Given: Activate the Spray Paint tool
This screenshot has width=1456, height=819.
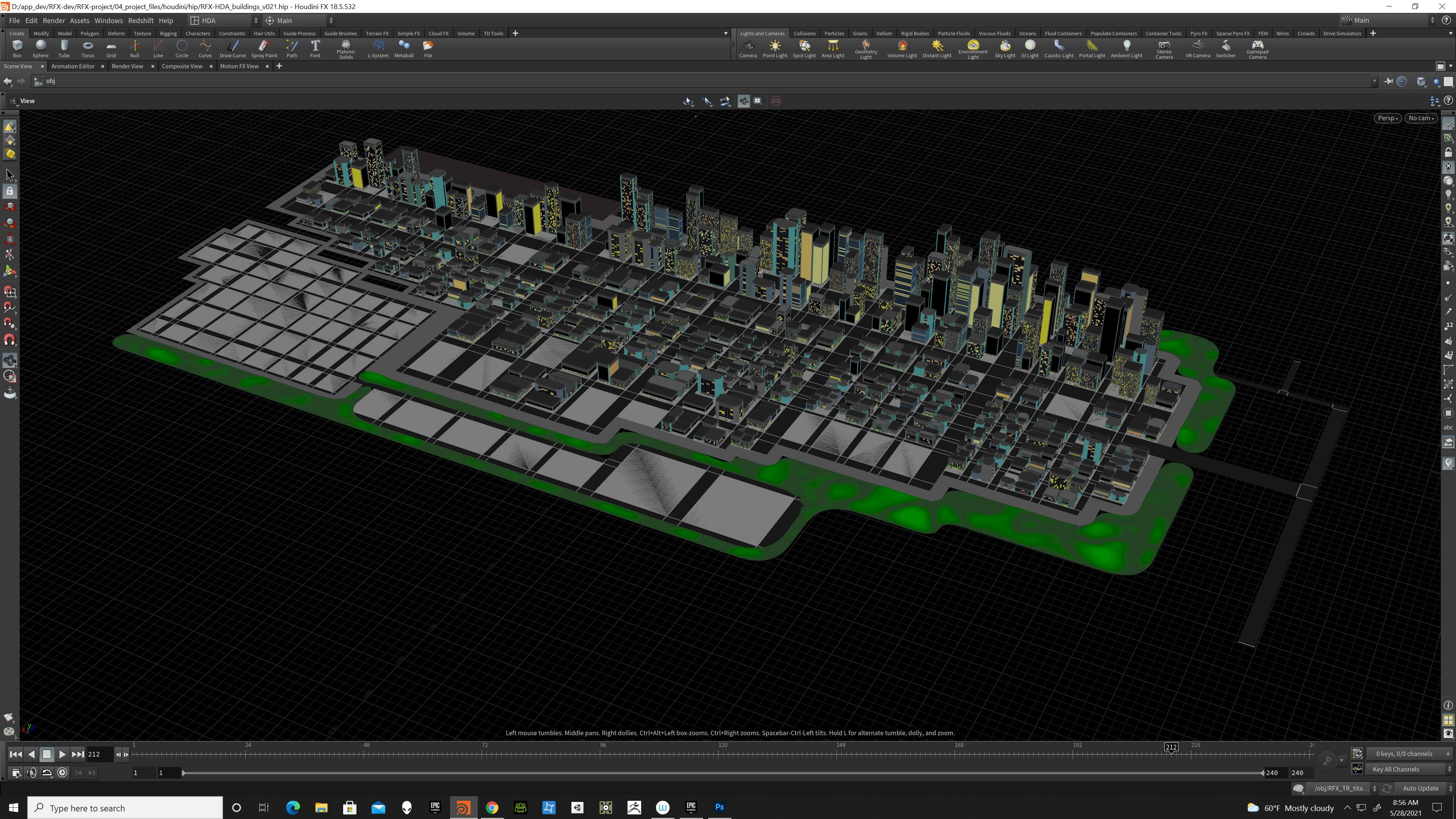Looking at the screenshot, I should click(264, 49).
